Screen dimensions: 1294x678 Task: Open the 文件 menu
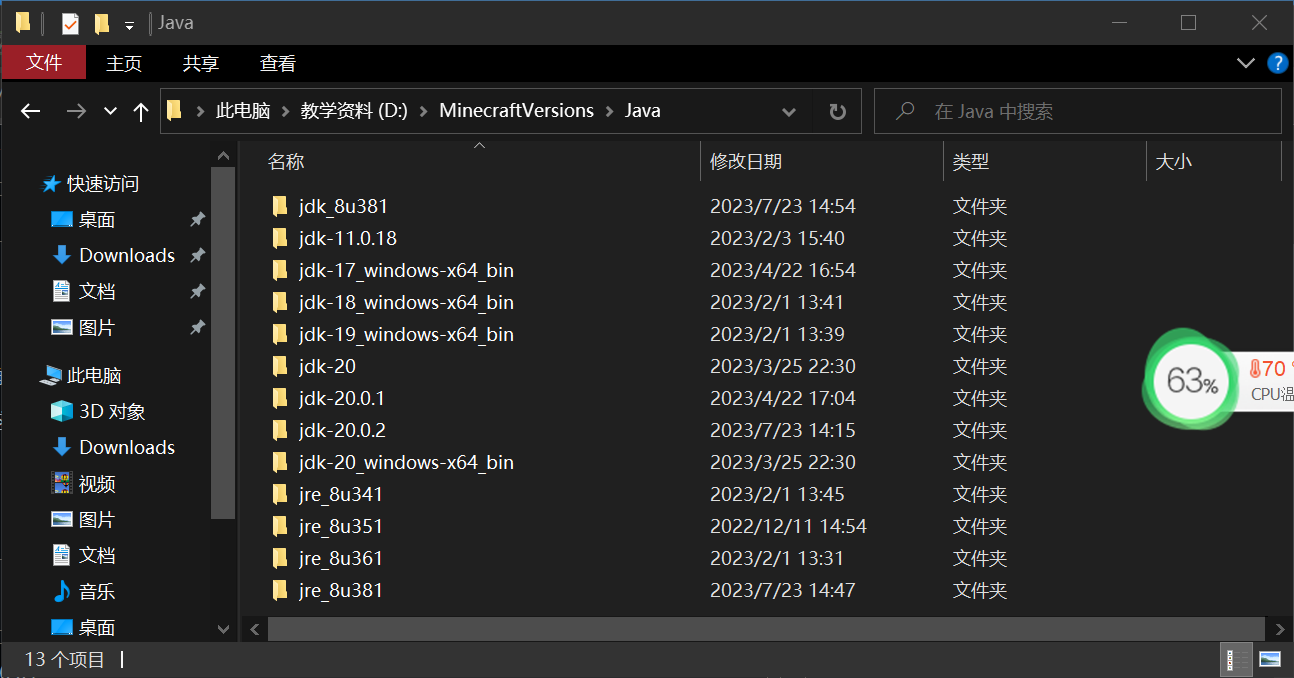pyautogui.click(x=44, y=62)
